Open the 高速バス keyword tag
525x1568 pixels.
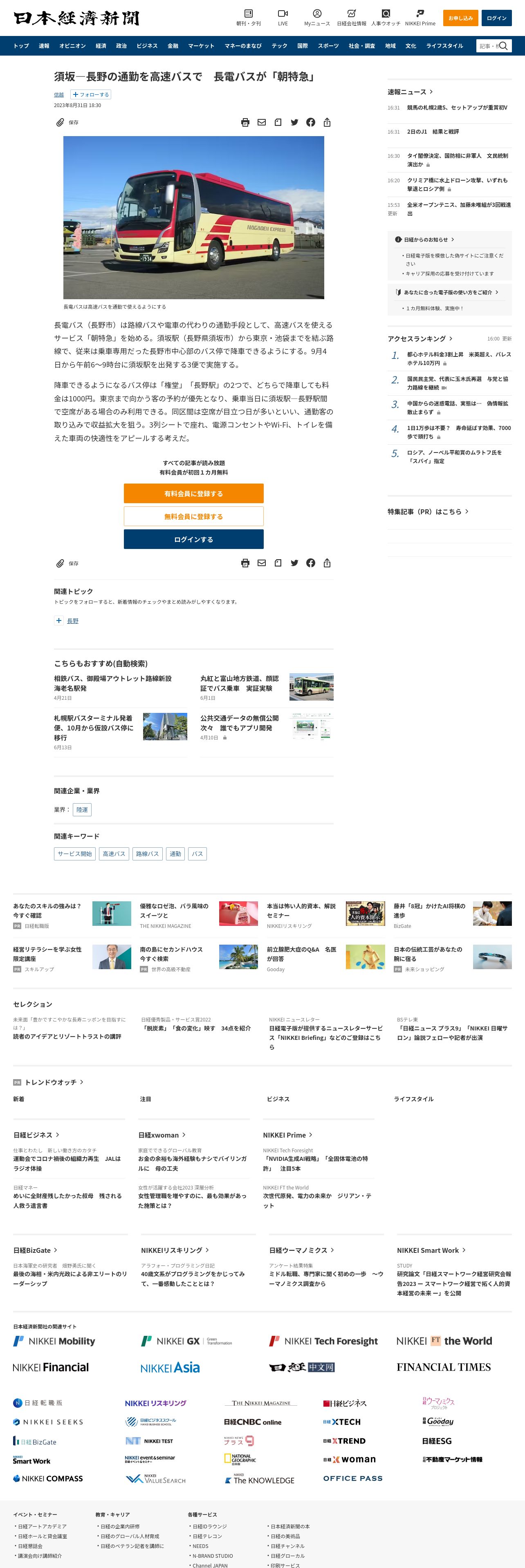click(114, 853)
